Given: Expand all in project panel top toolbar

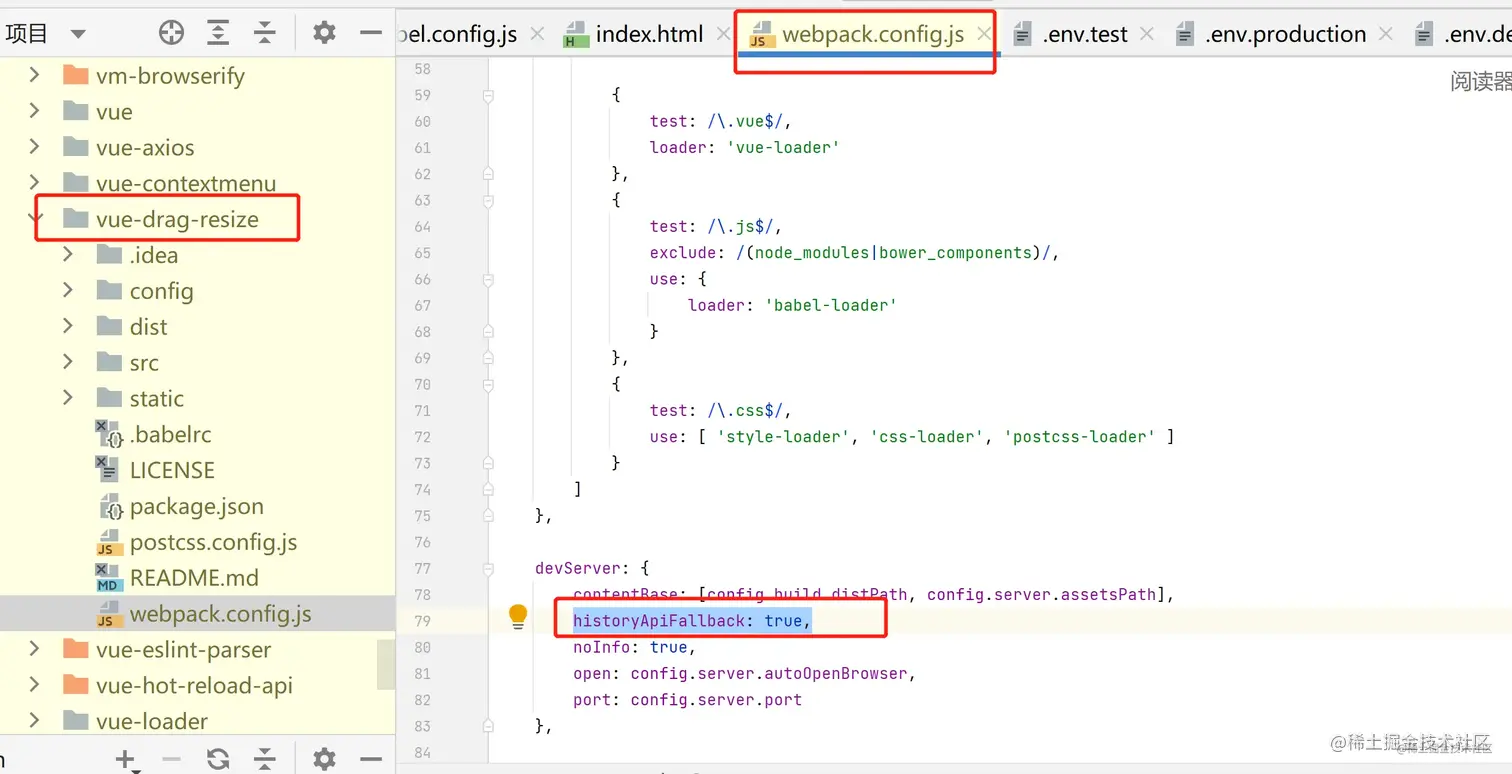Looking at the screenshot, I should pyautogui.click(x=218, y=33).
